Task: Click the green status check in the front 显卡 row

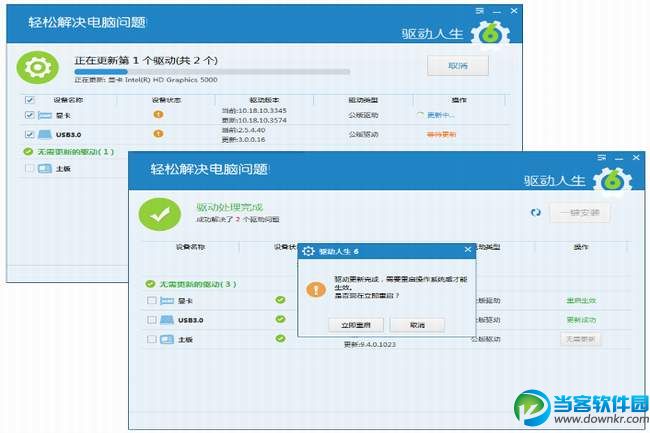Action: tap(280, 300)
